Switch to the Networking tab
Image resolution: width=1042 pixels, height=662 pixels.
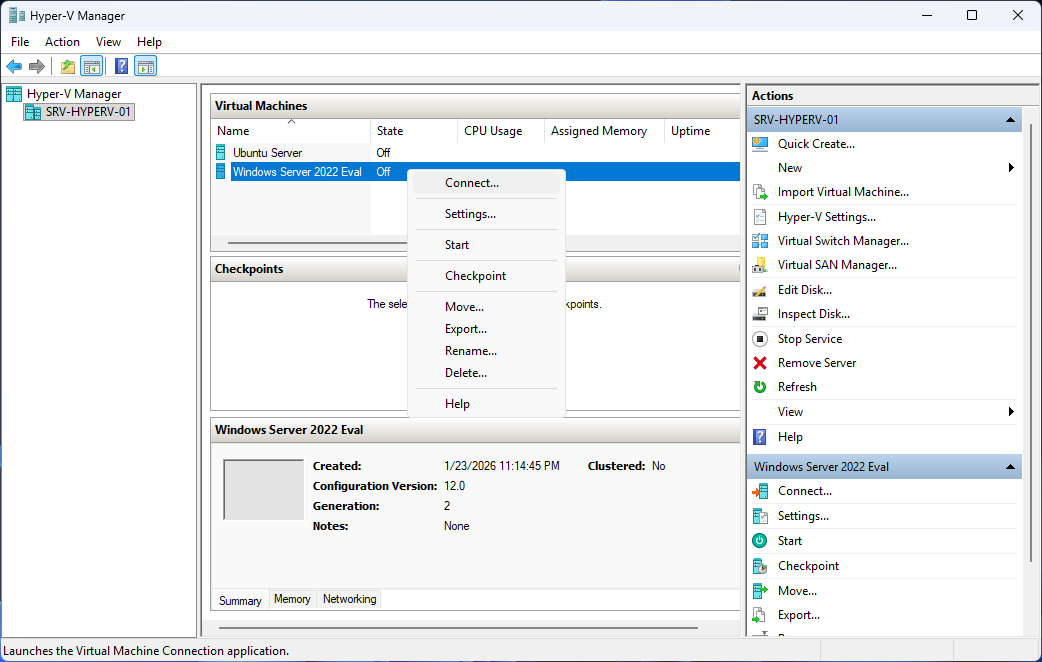point(348,599)
